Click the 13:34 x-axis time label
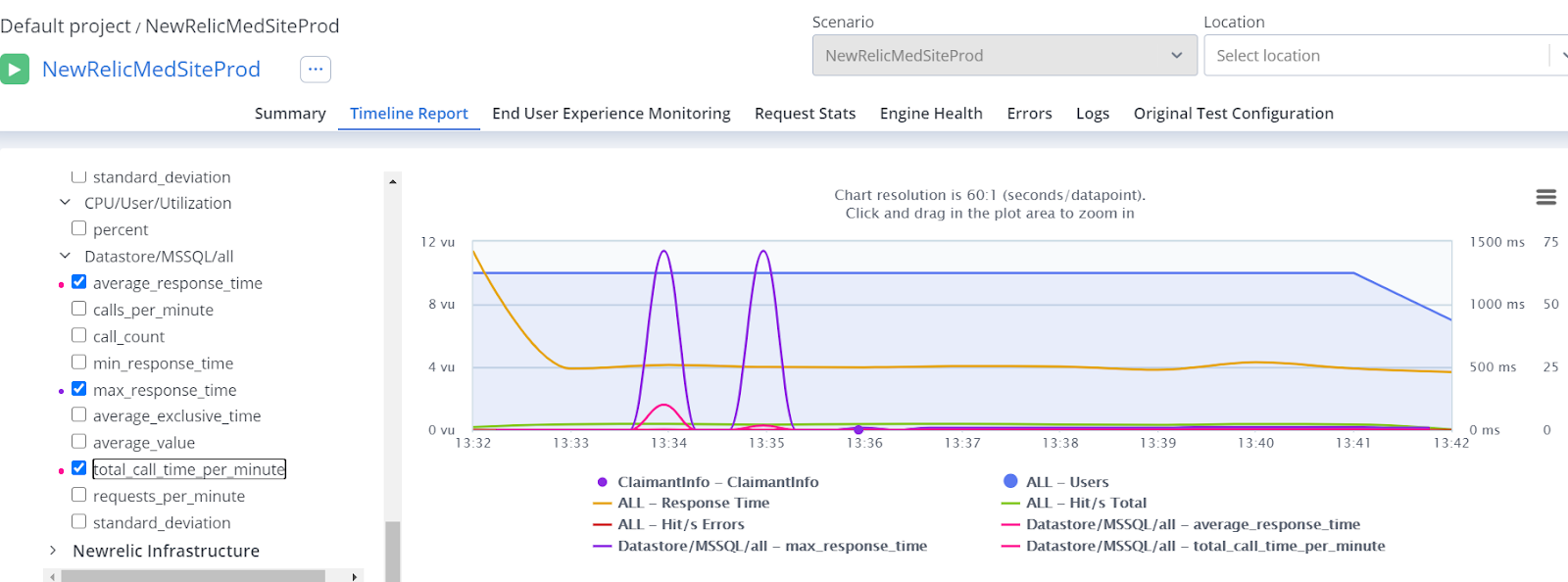The image size is (1568, 582). 668,443
